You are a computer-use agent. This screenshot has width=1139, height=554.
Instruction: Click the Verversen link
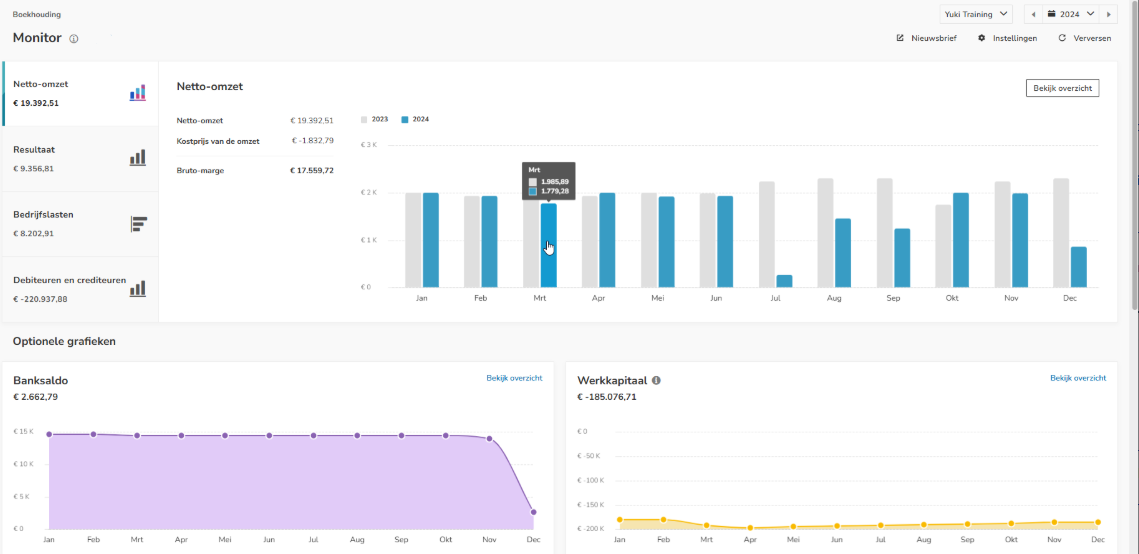click(1092, 38)
